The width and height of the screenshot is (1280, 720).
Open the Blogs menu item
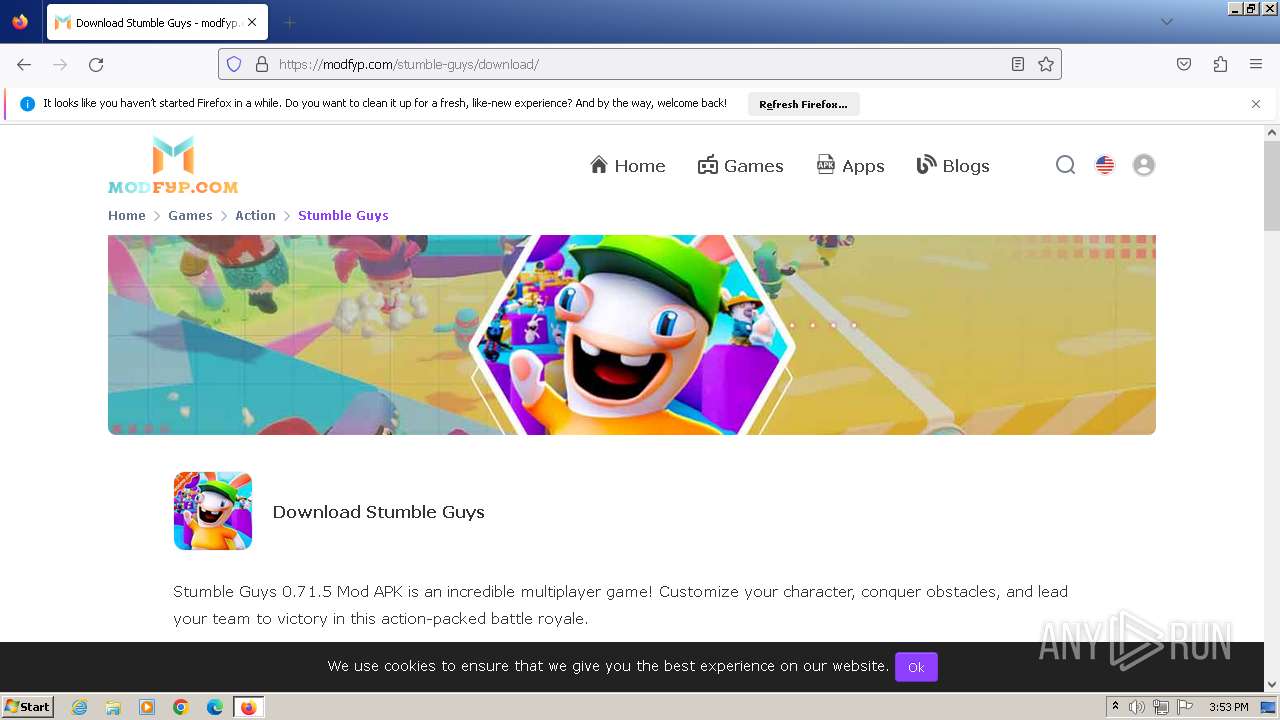tap(953, 166)
